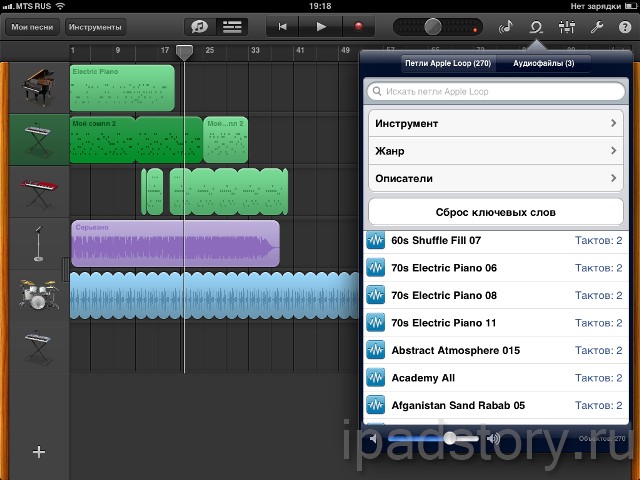Select the highlighted keyboard sampler track

pyautogui.click(x=39, y=140)
